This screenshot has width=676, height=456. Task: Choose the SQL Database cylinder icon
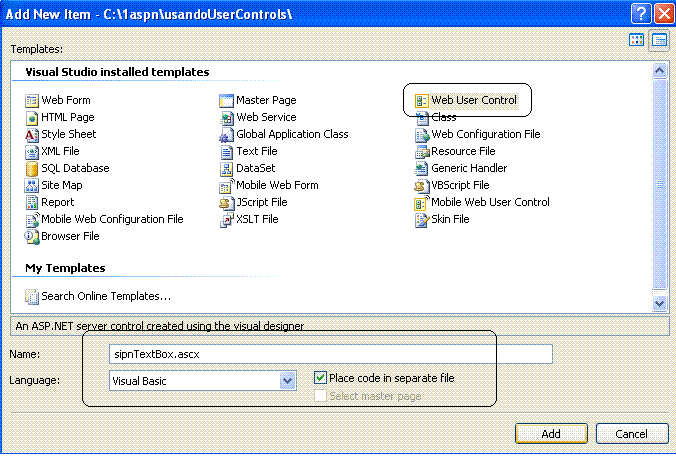coord(31,169)
